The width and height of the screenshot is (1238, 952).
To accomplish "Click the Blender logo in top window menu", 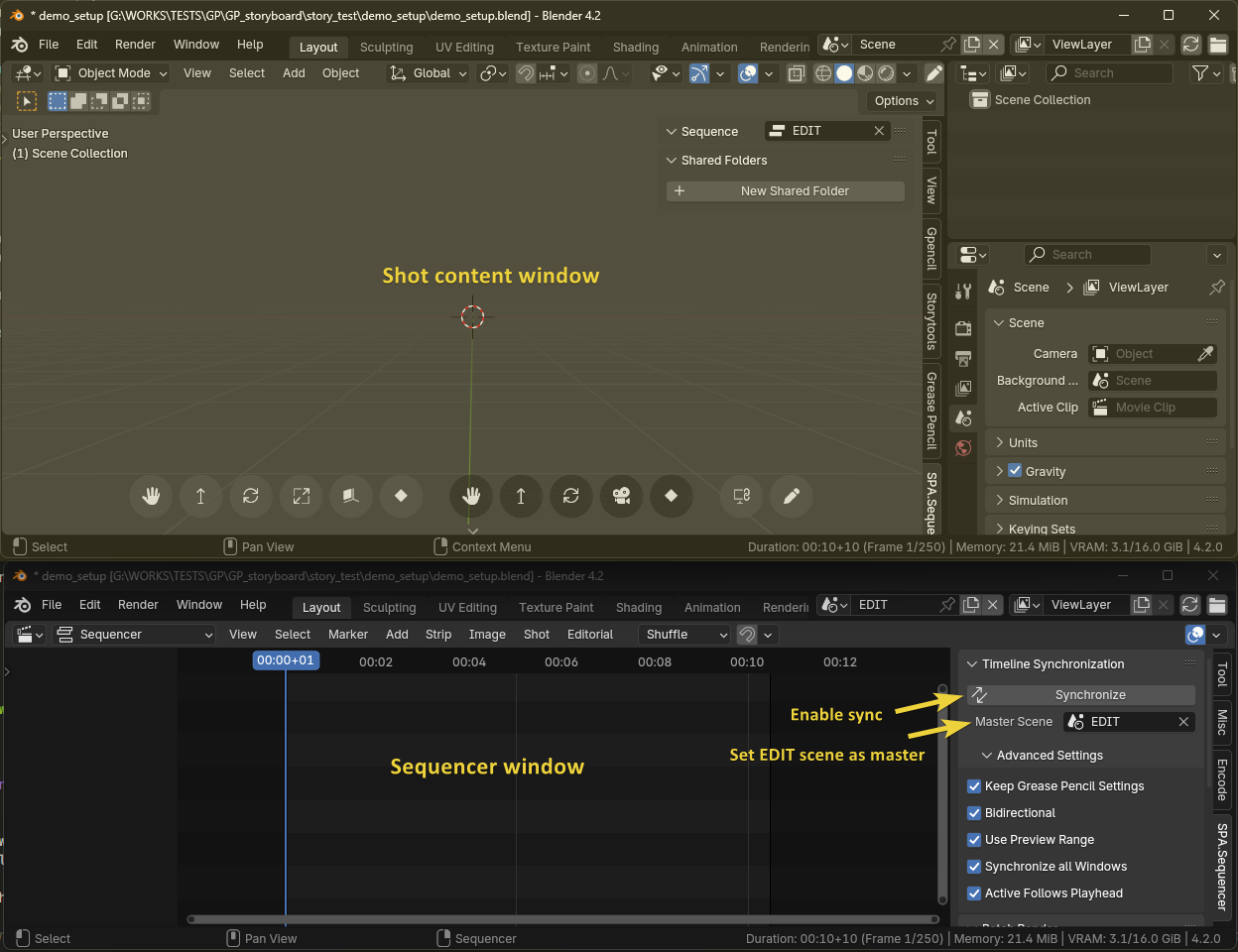I will [x=19, y=45].
